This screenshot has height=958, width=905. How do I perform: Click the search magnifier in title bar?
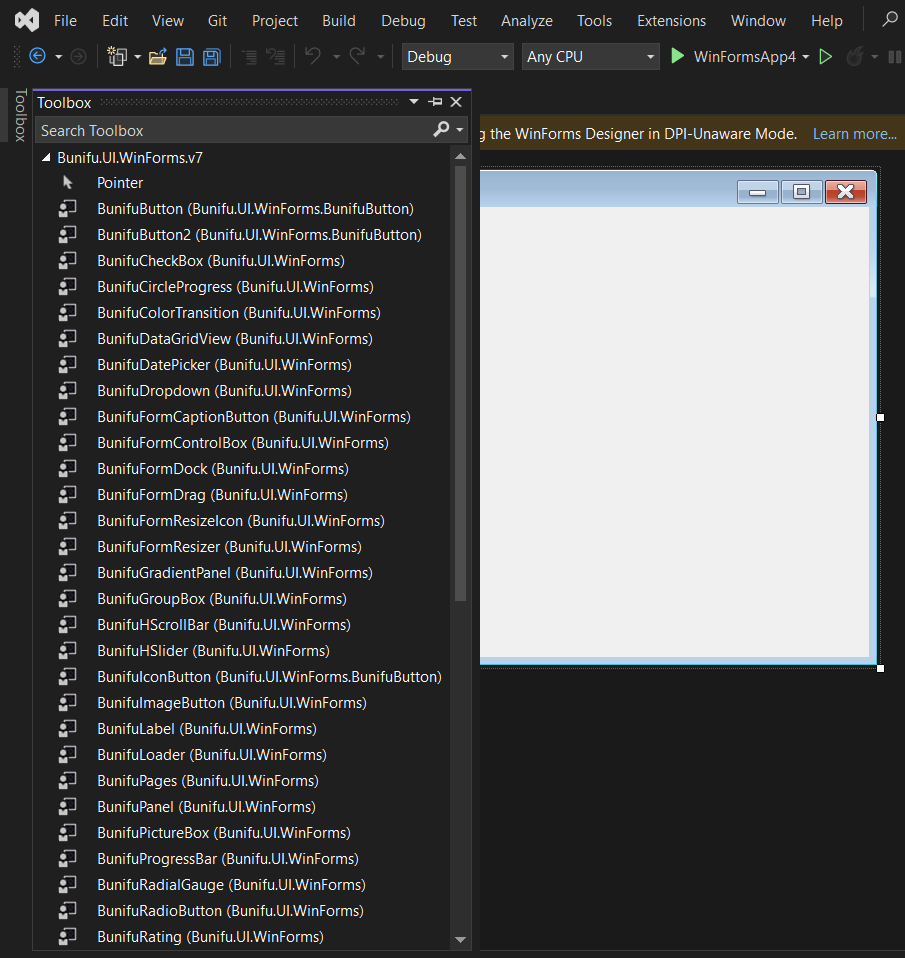(x=890, y=20)
